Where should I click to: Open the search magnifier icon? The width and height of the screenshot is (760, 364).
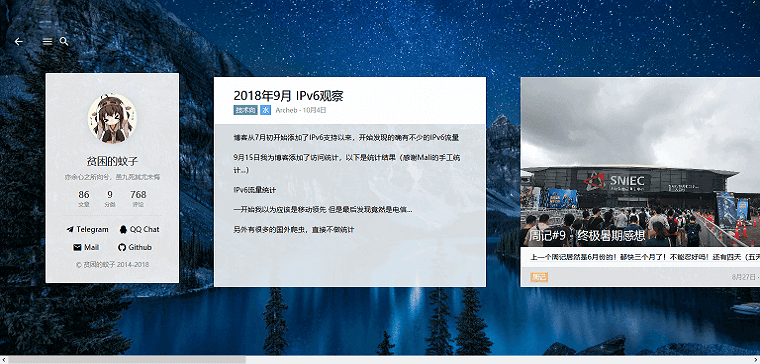[64, 42]
